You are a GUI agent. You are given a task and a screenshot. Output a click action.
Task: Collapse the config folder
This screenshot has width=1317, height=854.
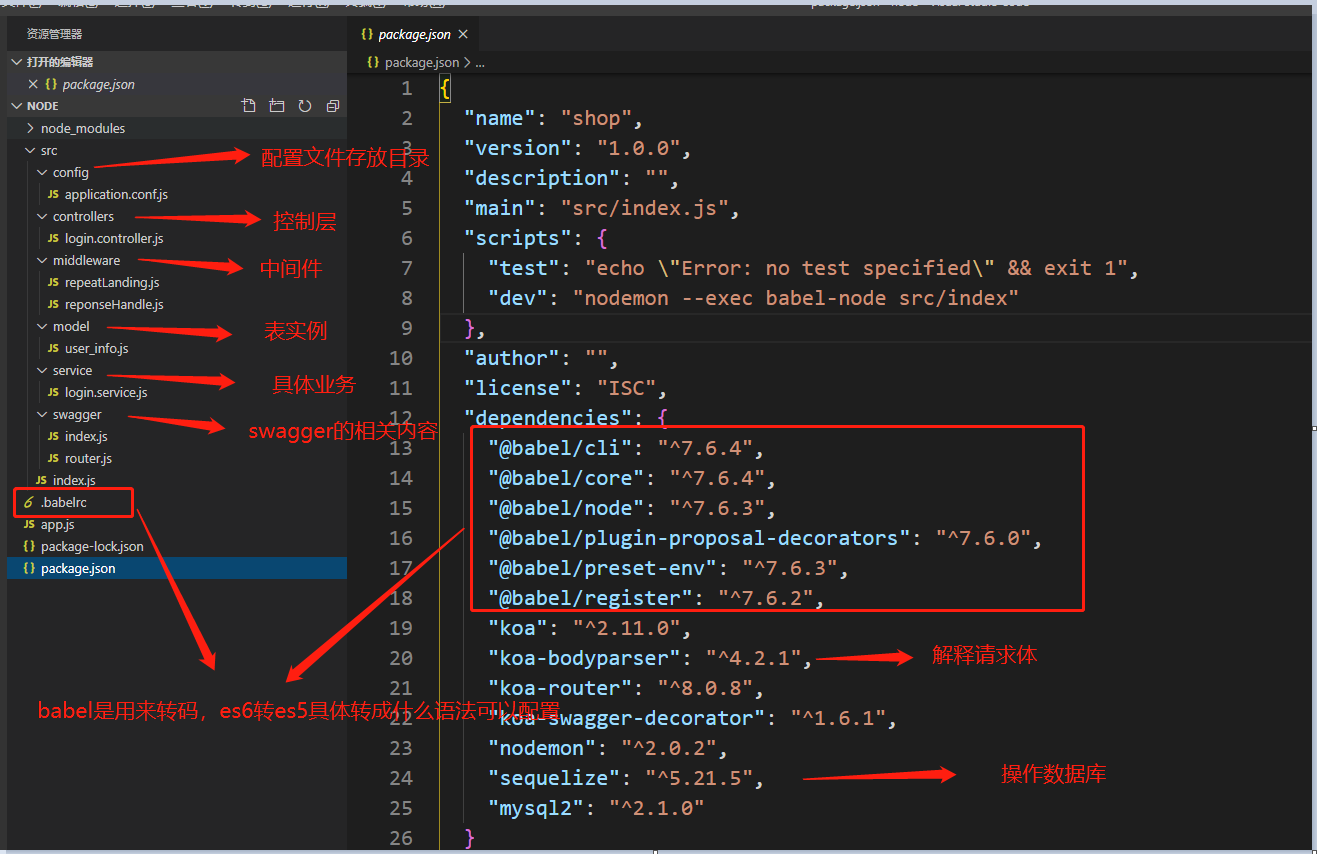point(43,172)
